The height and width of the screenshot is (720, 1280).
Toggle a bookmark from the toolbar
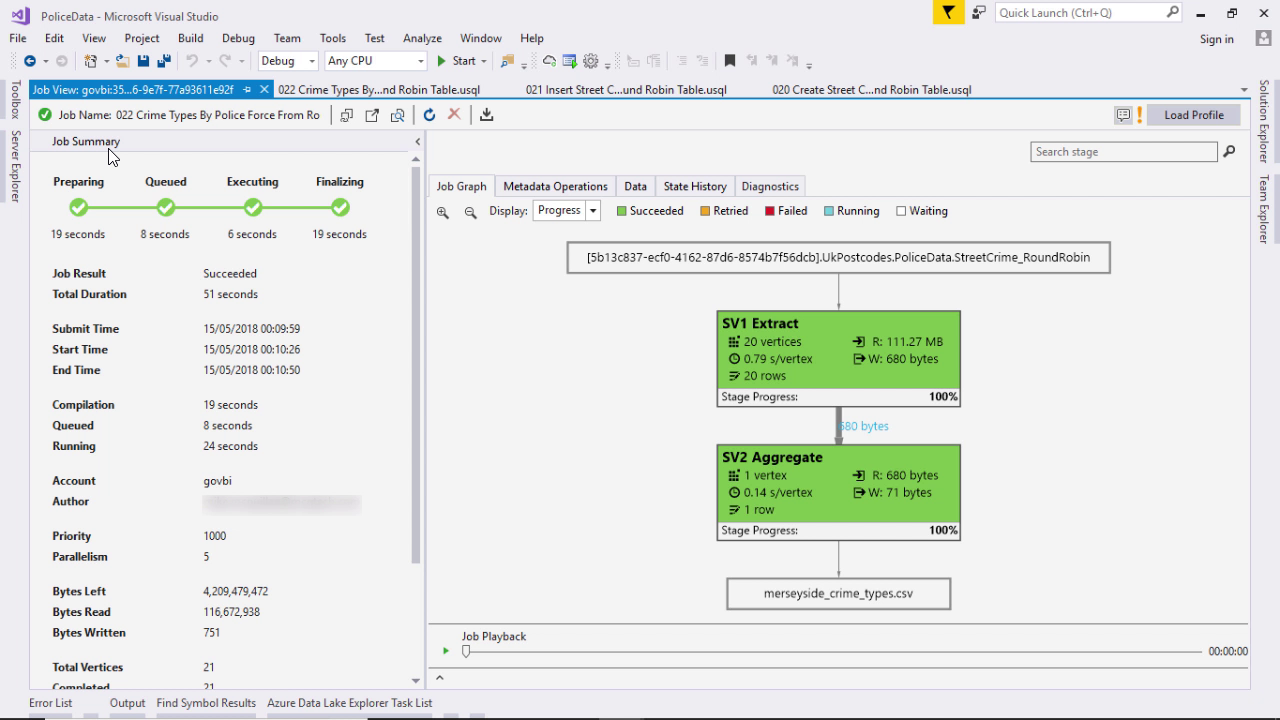[x=730, y=61]
